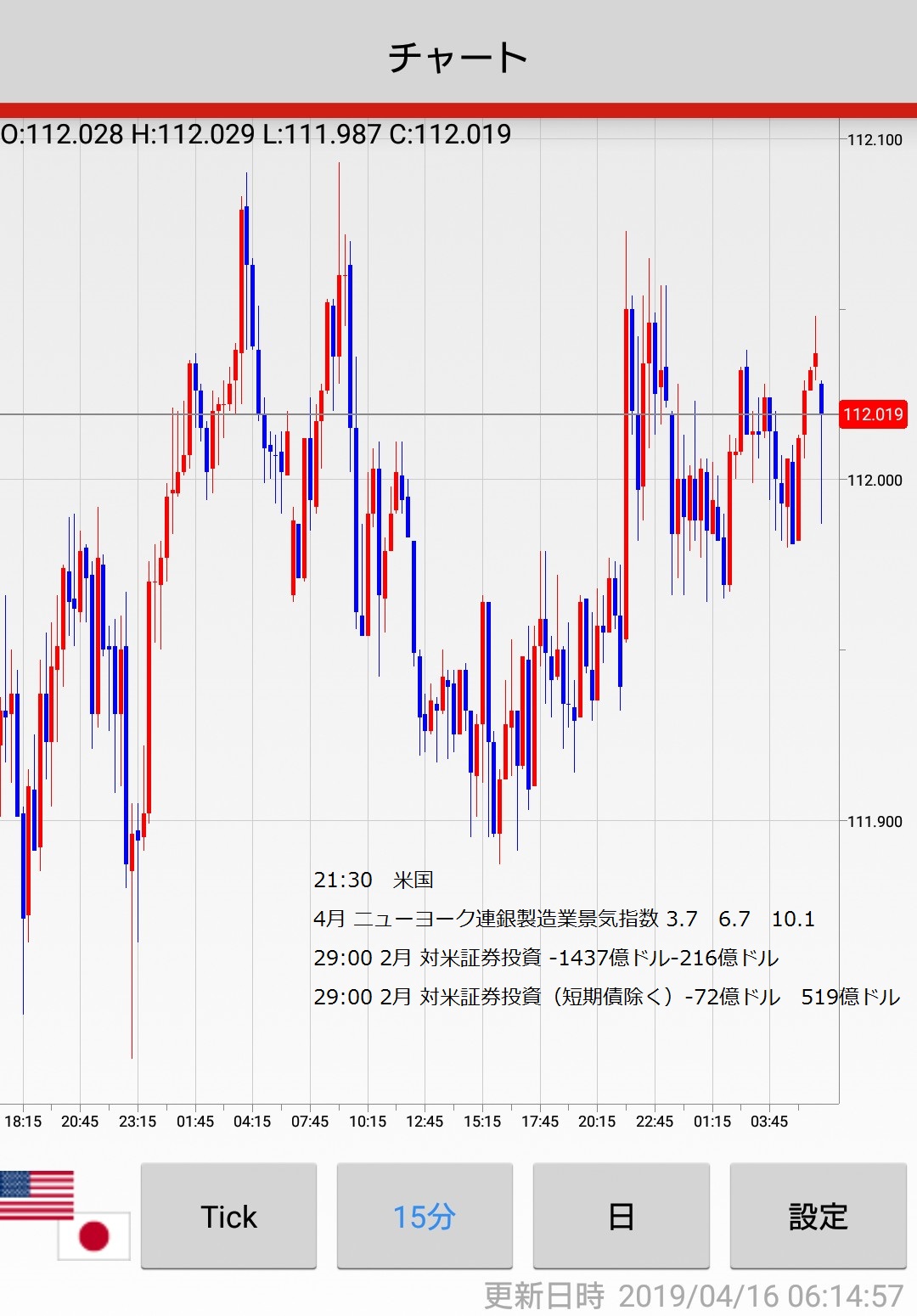917x1316 pixels.
Task: Tap the Japan flag icon
Action: [93, 1235]
